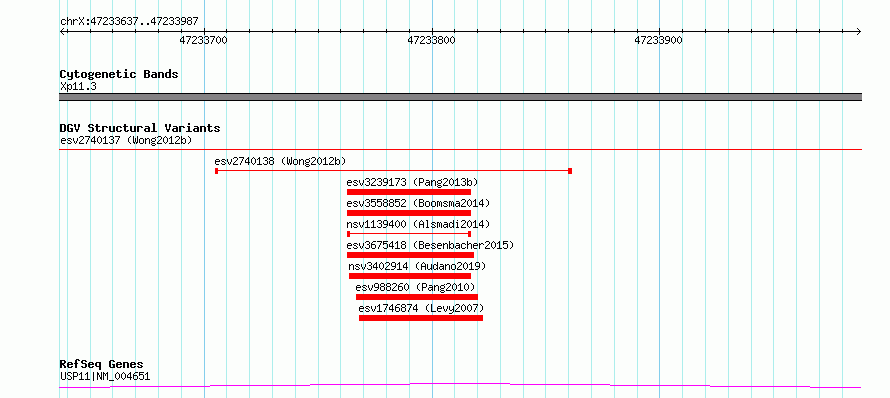Viewport: 890px width, 398px height.
Task: Select the esv3239173 (Pang2013b) variant bar
Action: (x=409, y=192)
